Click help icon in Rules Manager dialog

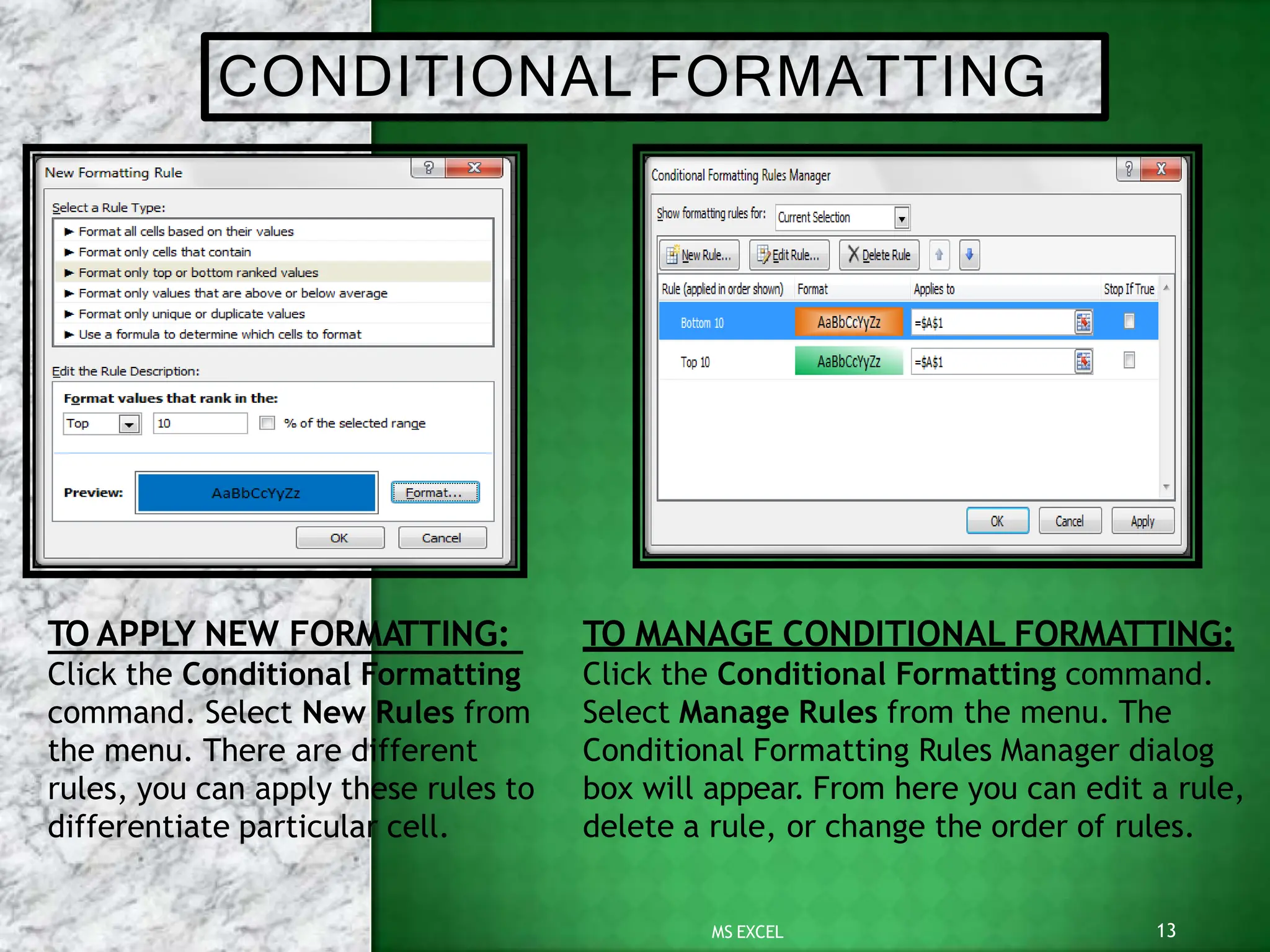point(1129,169)
